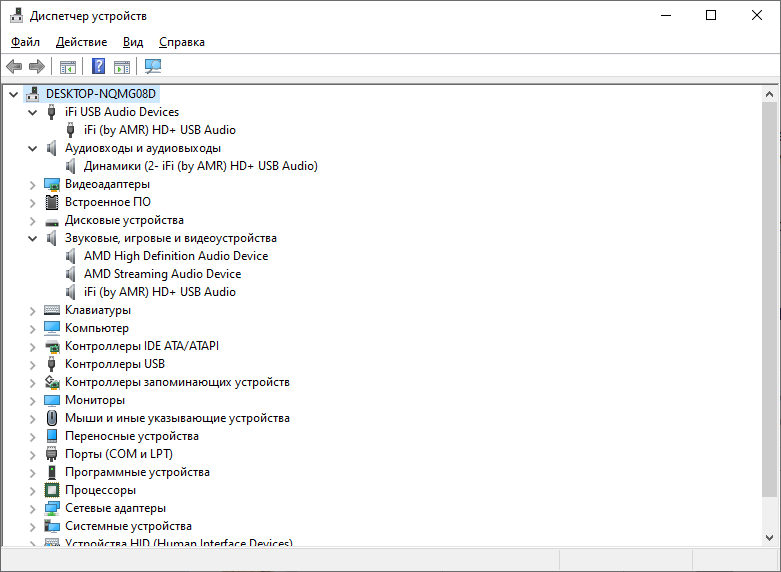Click the scrollbar up arrow
Image resolution: width=781 pixels, height=572 pixels.
770,94
